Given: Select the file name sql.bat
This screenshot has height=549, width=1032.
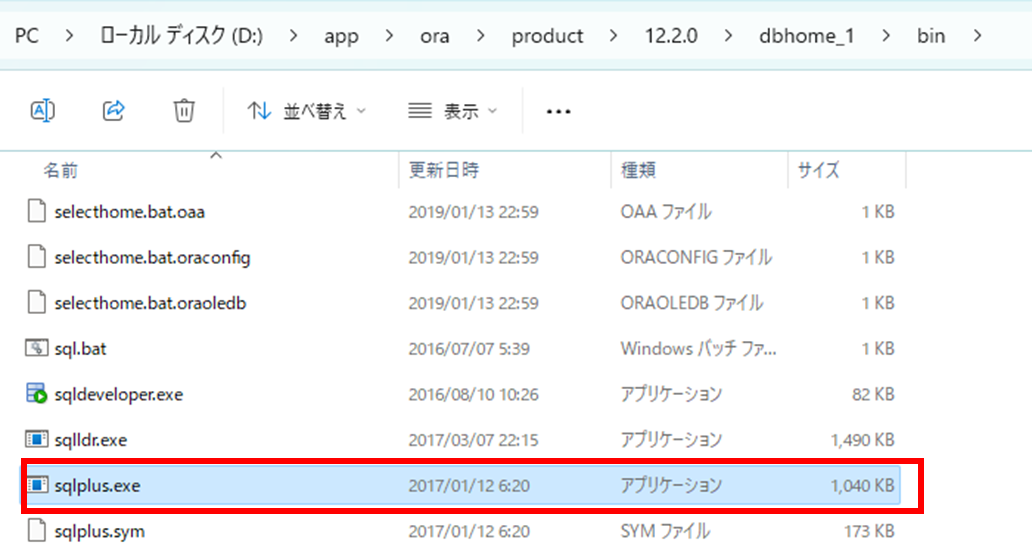Looking at the screenshot, I should click(x=80, y=349).
